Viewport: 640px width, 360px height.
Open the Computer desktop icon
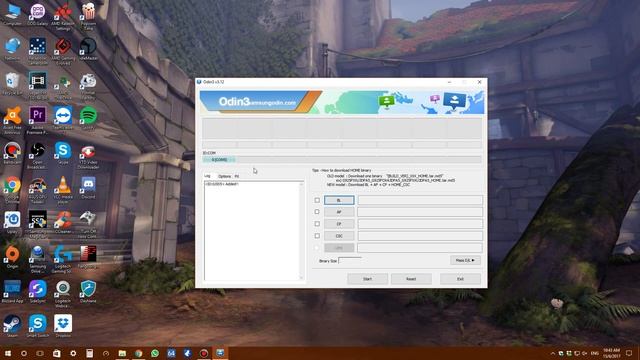click(12, 15)
